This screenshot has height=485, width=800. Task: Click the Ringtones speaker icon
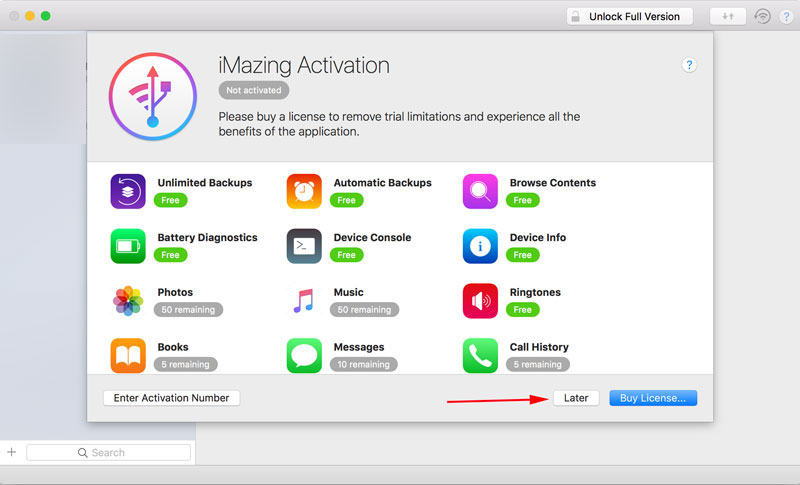coord(480,301)
